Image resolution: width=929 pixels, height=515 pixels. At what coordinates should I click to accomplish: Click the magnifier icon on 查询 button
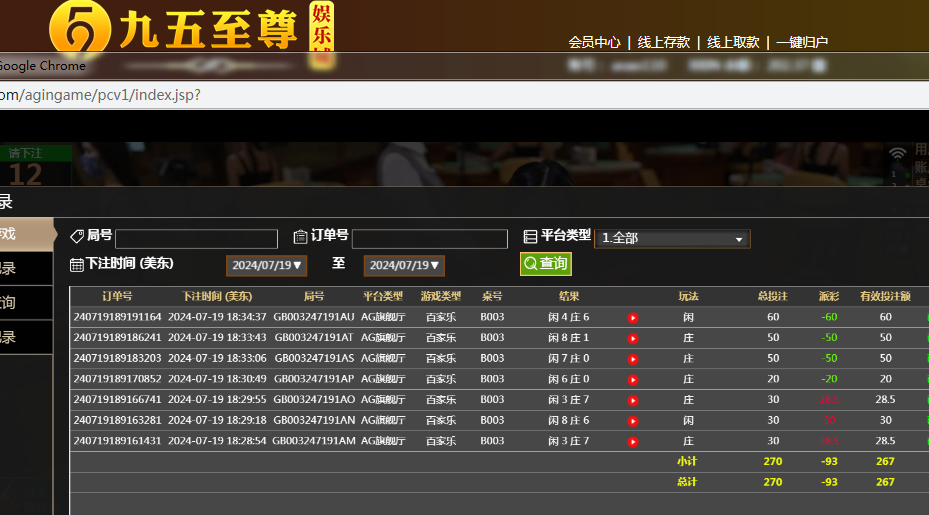530,264
